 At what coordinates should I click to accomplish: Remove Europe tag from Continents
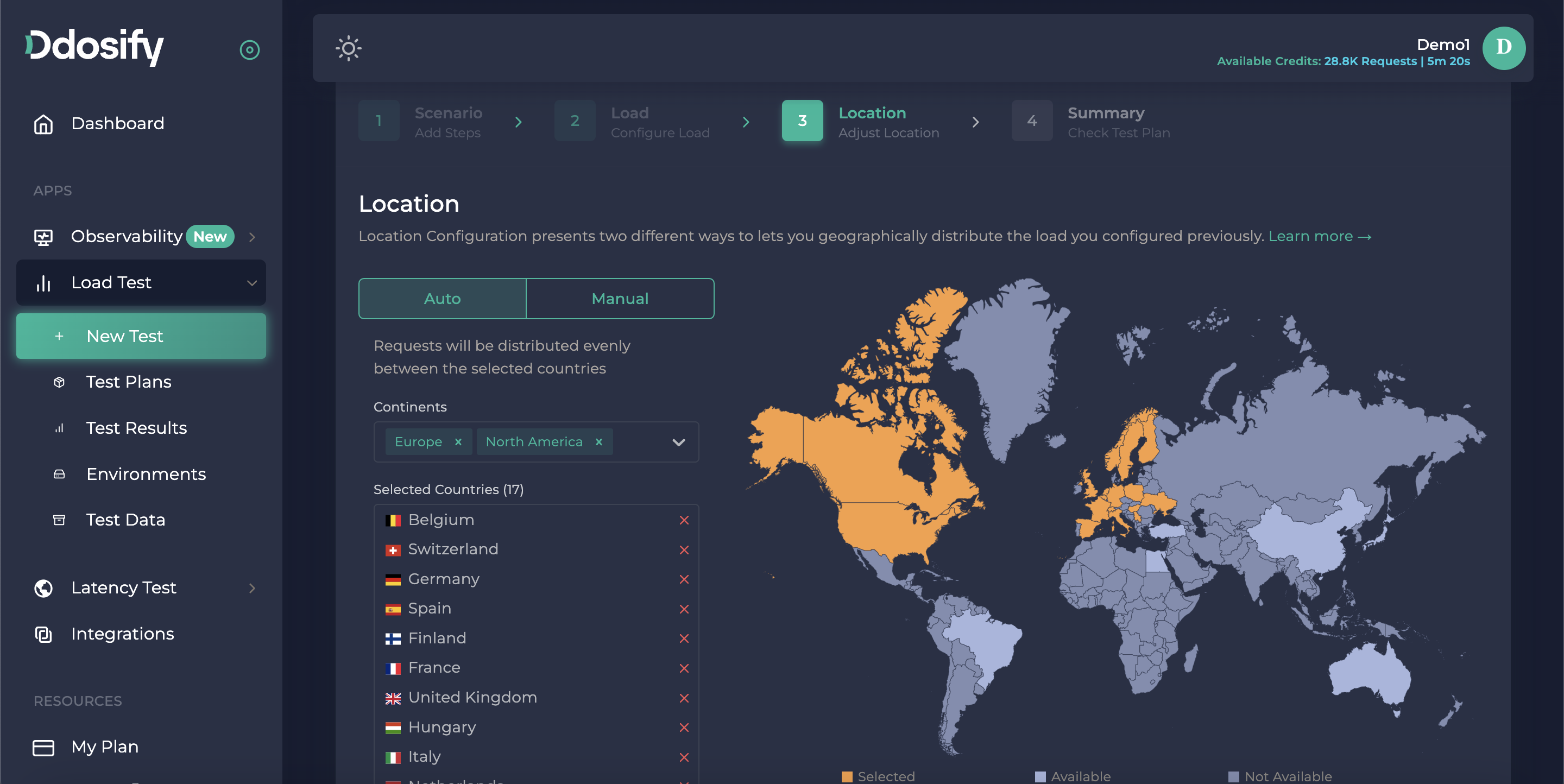coord(458,442)
